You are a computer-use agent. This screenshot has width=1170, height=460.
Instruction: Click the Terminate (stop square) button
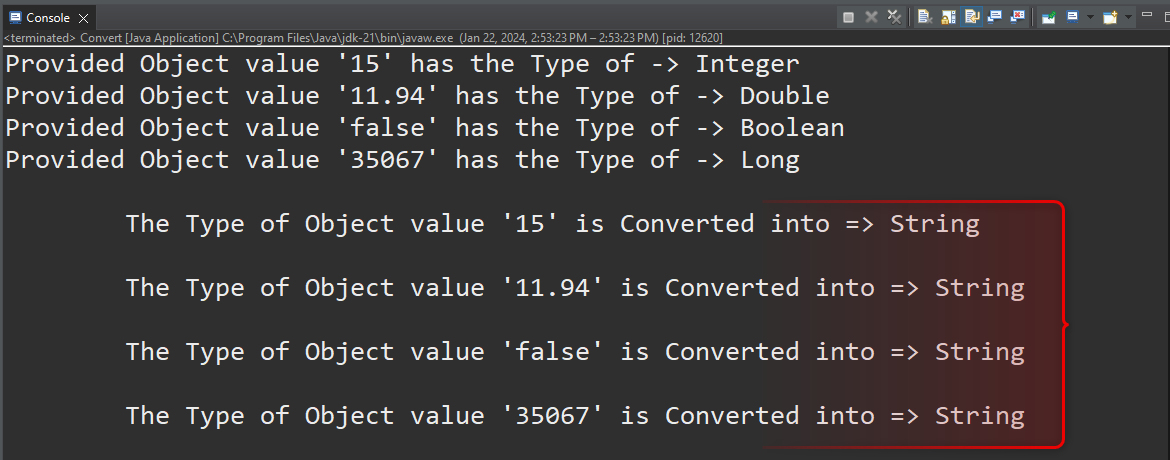pos(848,17)
